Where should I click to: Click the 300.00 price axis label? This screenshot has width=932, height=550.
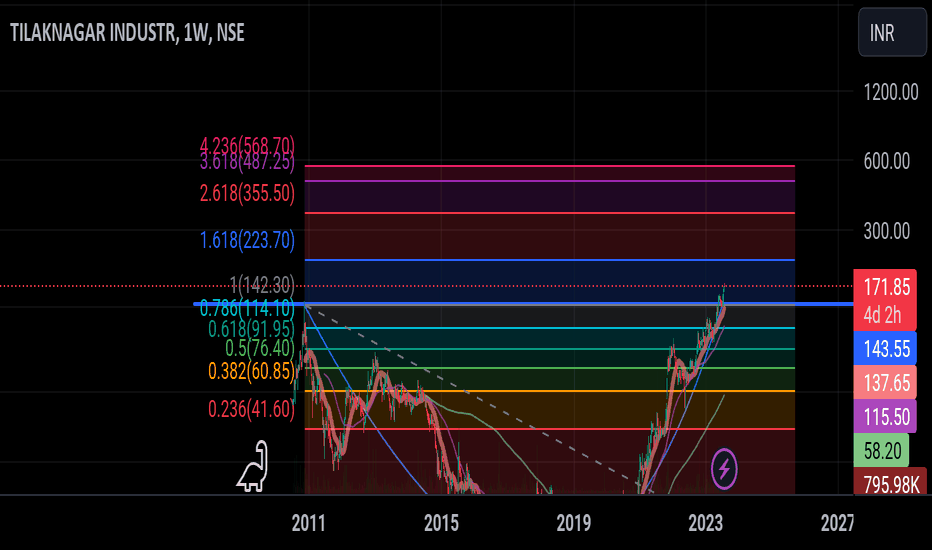point(887,231)
